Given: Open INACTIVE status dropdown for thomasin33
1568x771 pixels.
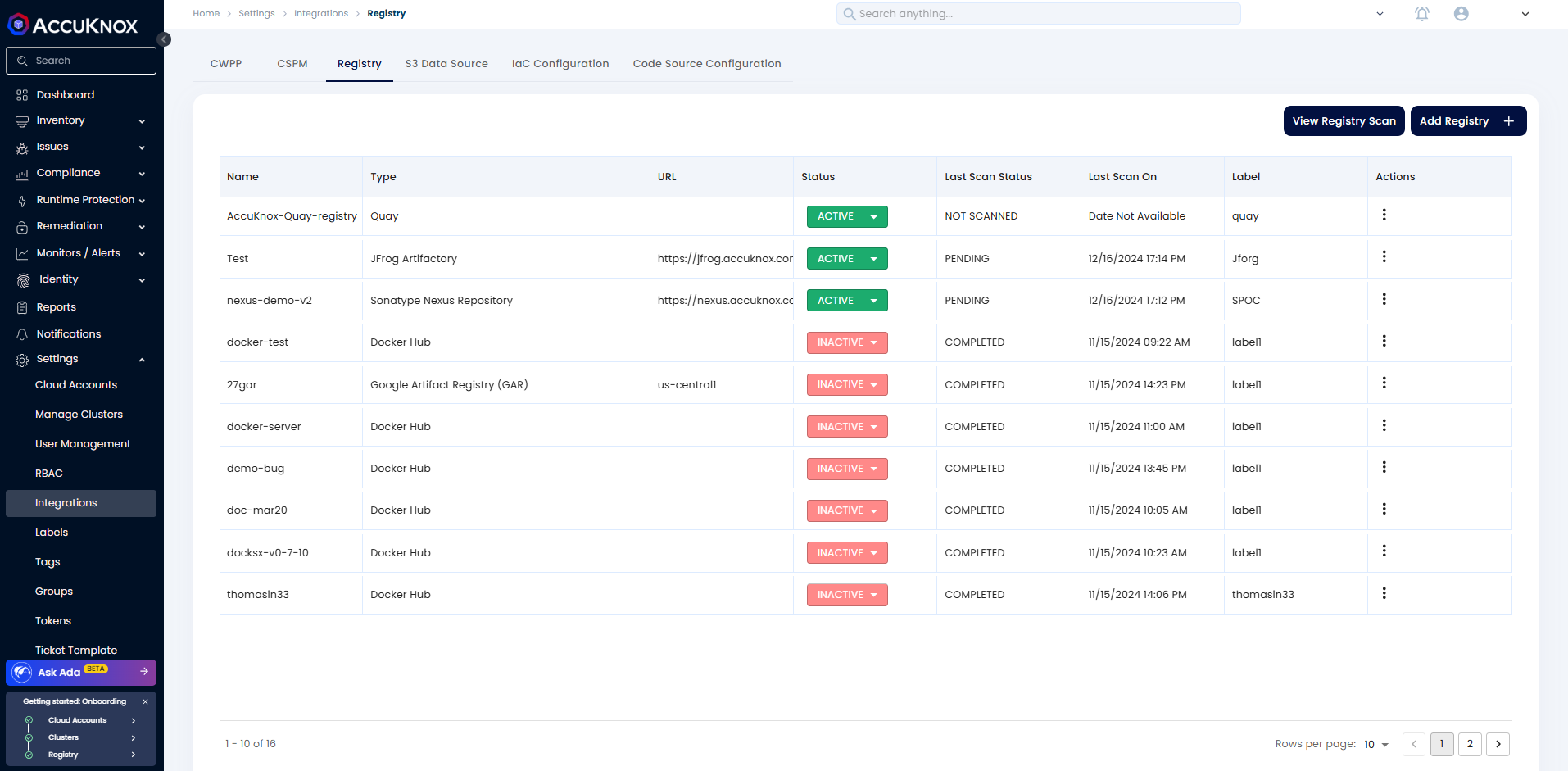Looking at the screenshot, I should [847, 595].
